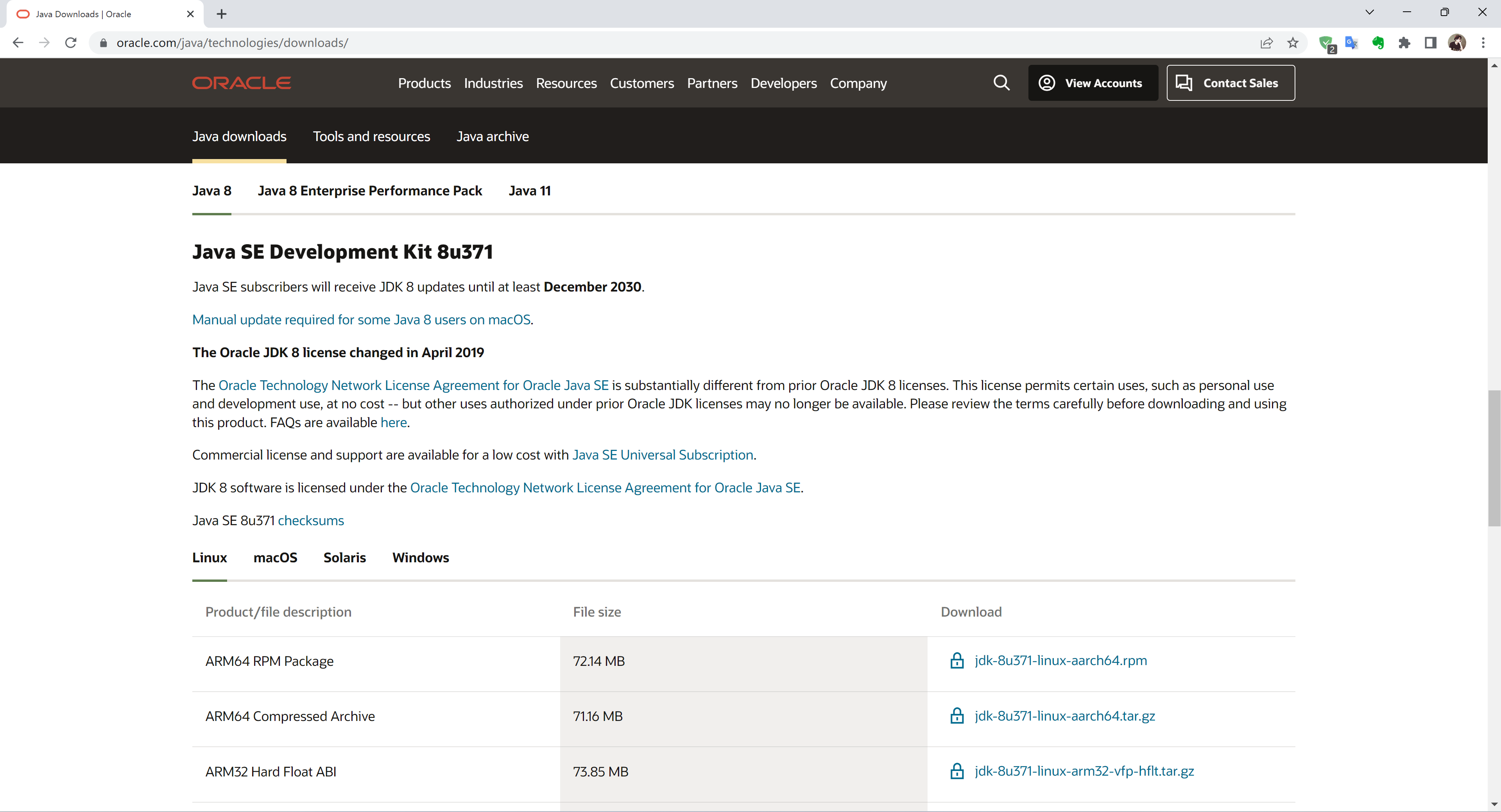Open the site search magnifier icon

(1001, 83)
